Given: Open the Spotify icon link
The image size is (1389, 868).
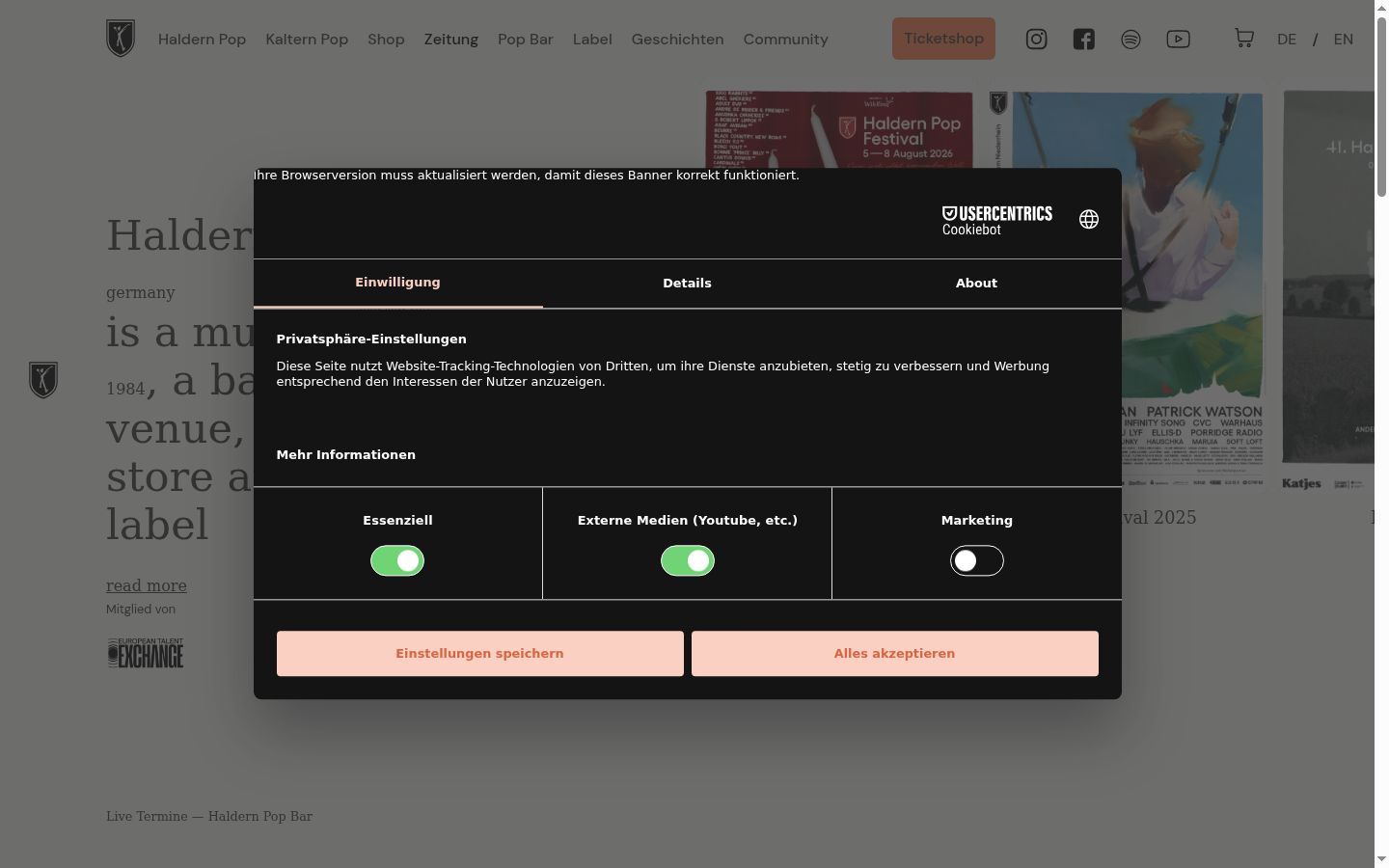Looking at the screenshot, I should pyautogui.click(x=1130, y=40).
